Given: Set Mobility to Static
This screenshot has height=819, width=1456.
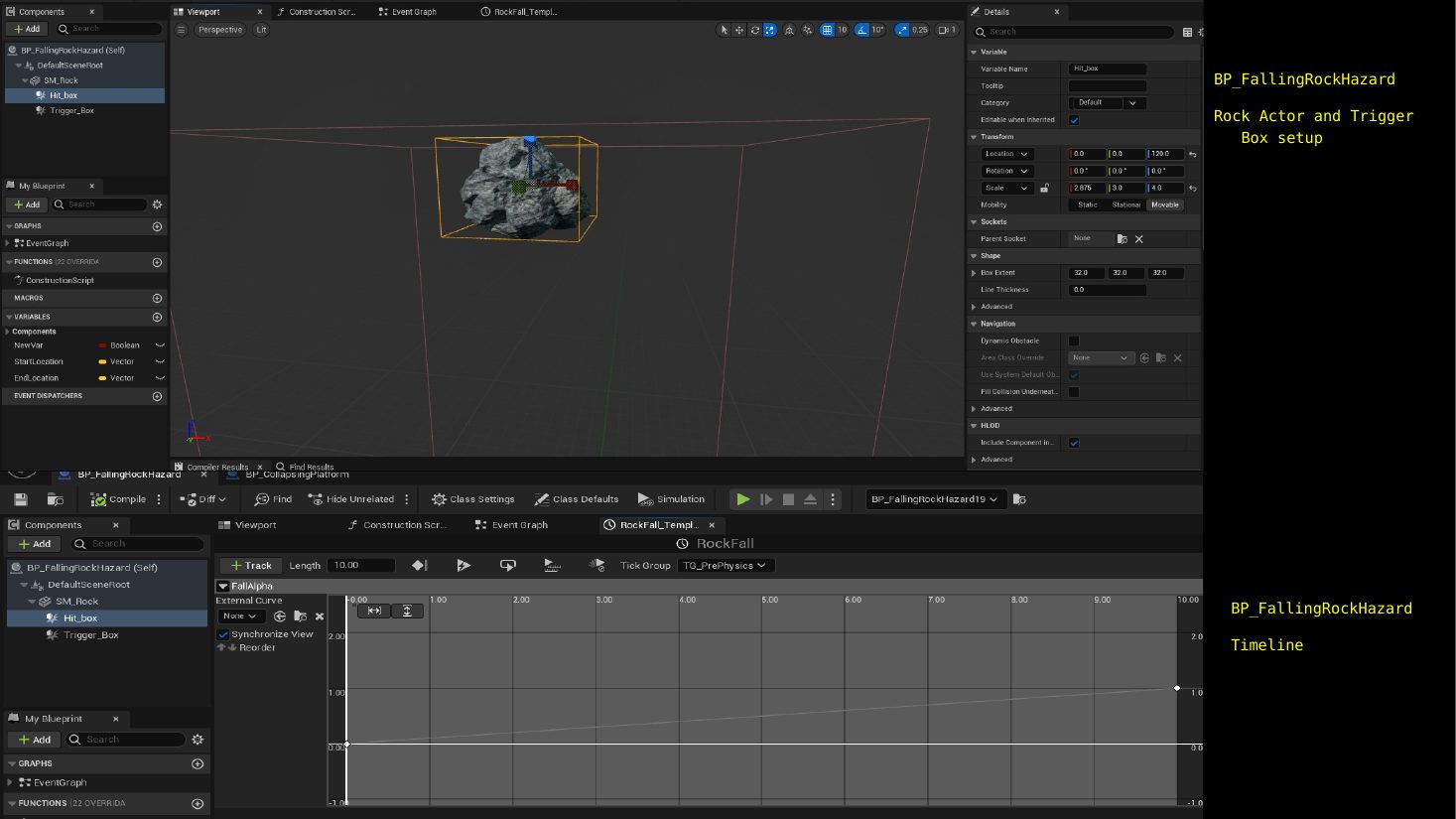Looking at the screenshot, I should 1088,205.
